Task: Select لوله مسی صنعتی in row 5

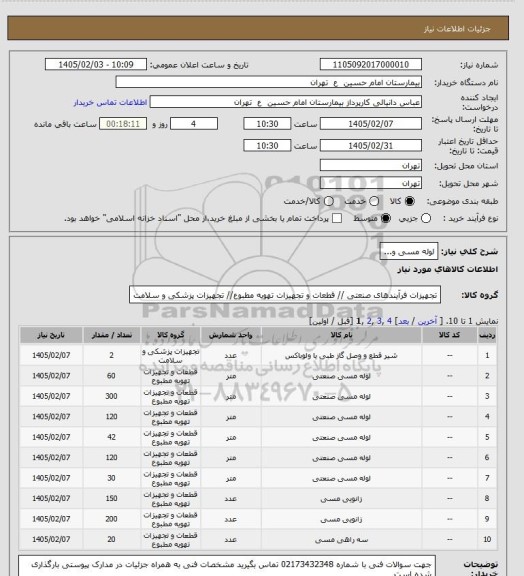Action: [341, 437]
